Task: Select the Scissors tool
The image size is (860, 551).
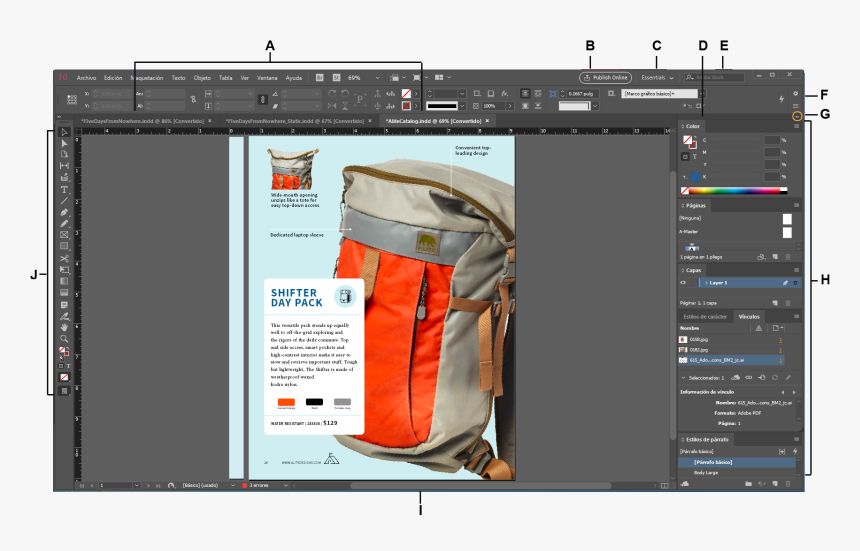Action: (x=64, y=258)
